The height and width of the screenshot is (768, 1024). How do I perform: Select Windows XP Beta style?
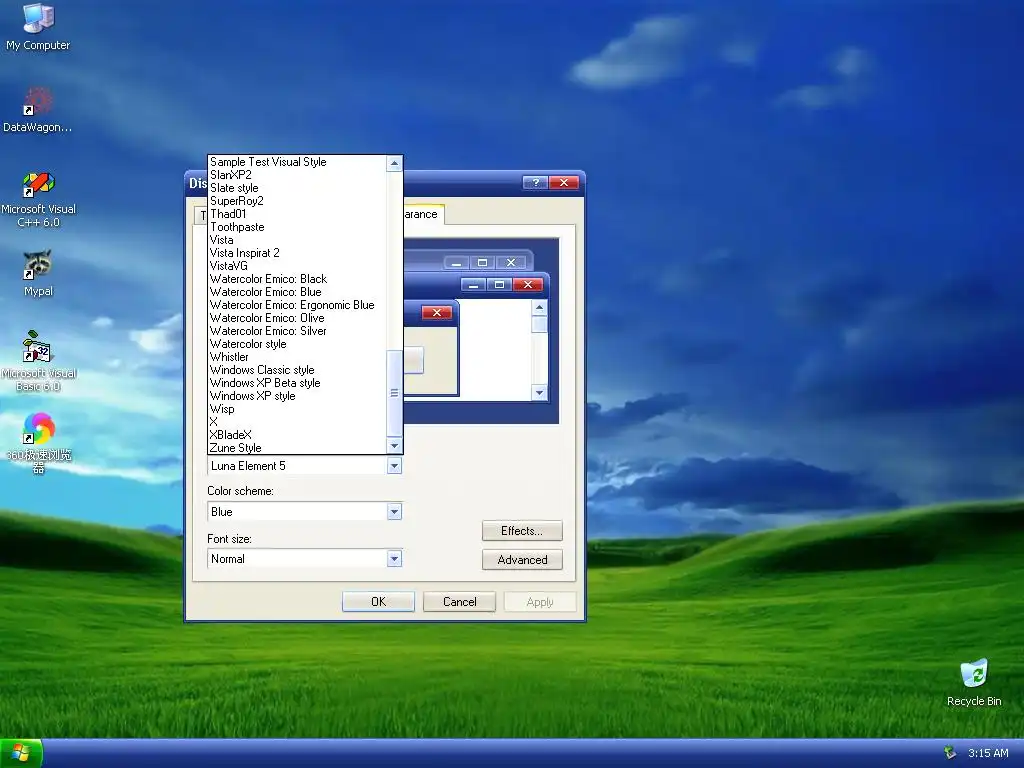[297, 383]
